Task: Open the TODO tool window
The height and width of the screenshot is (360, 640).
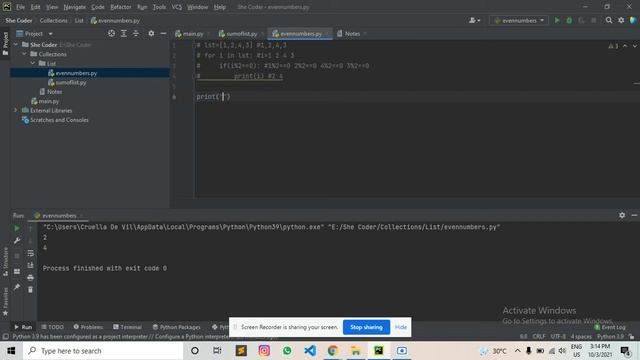Action: [x=53, y=327]
